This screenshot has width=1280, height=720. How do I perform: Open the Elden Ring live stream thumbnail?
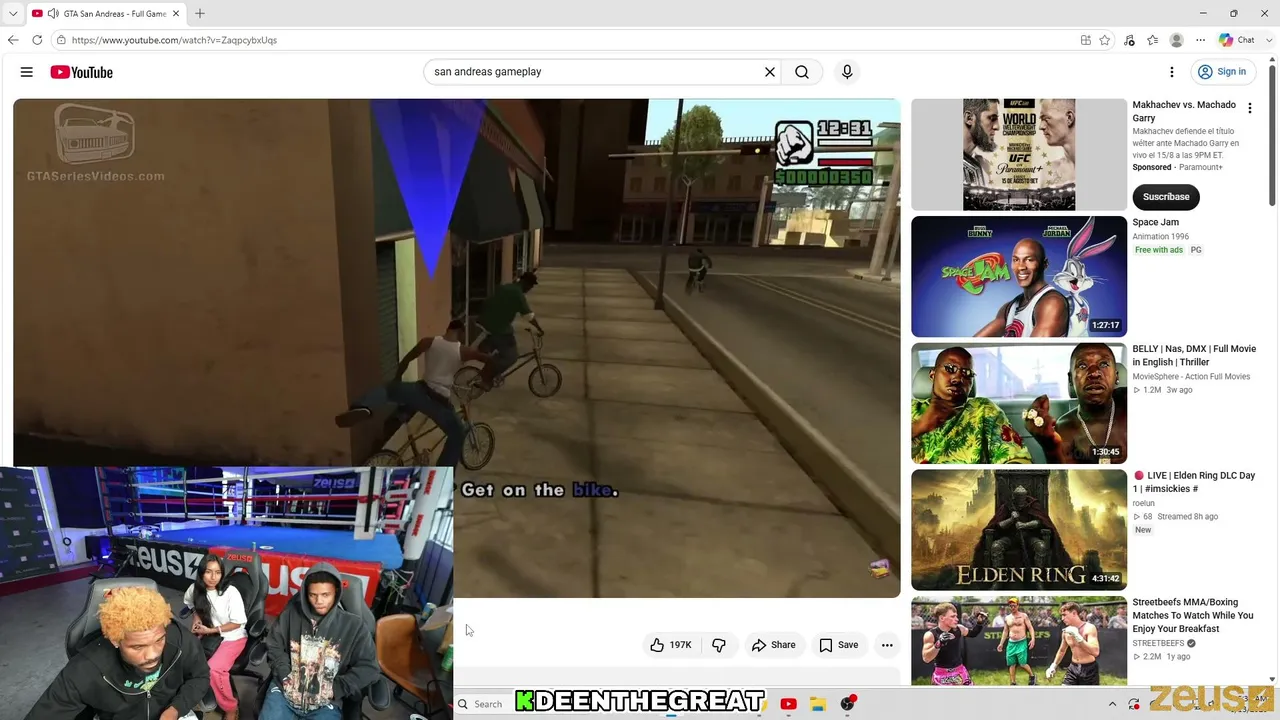[1019, 530]
